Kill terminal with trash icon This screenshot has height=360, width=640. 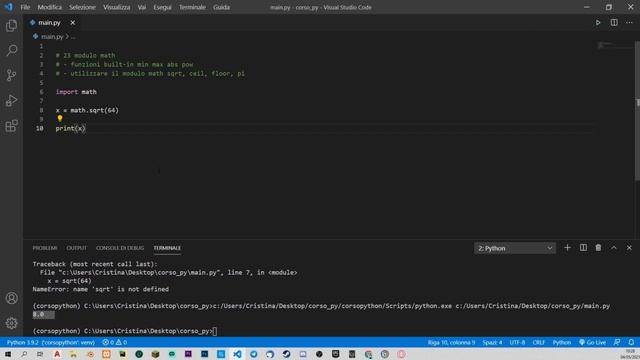598,248
